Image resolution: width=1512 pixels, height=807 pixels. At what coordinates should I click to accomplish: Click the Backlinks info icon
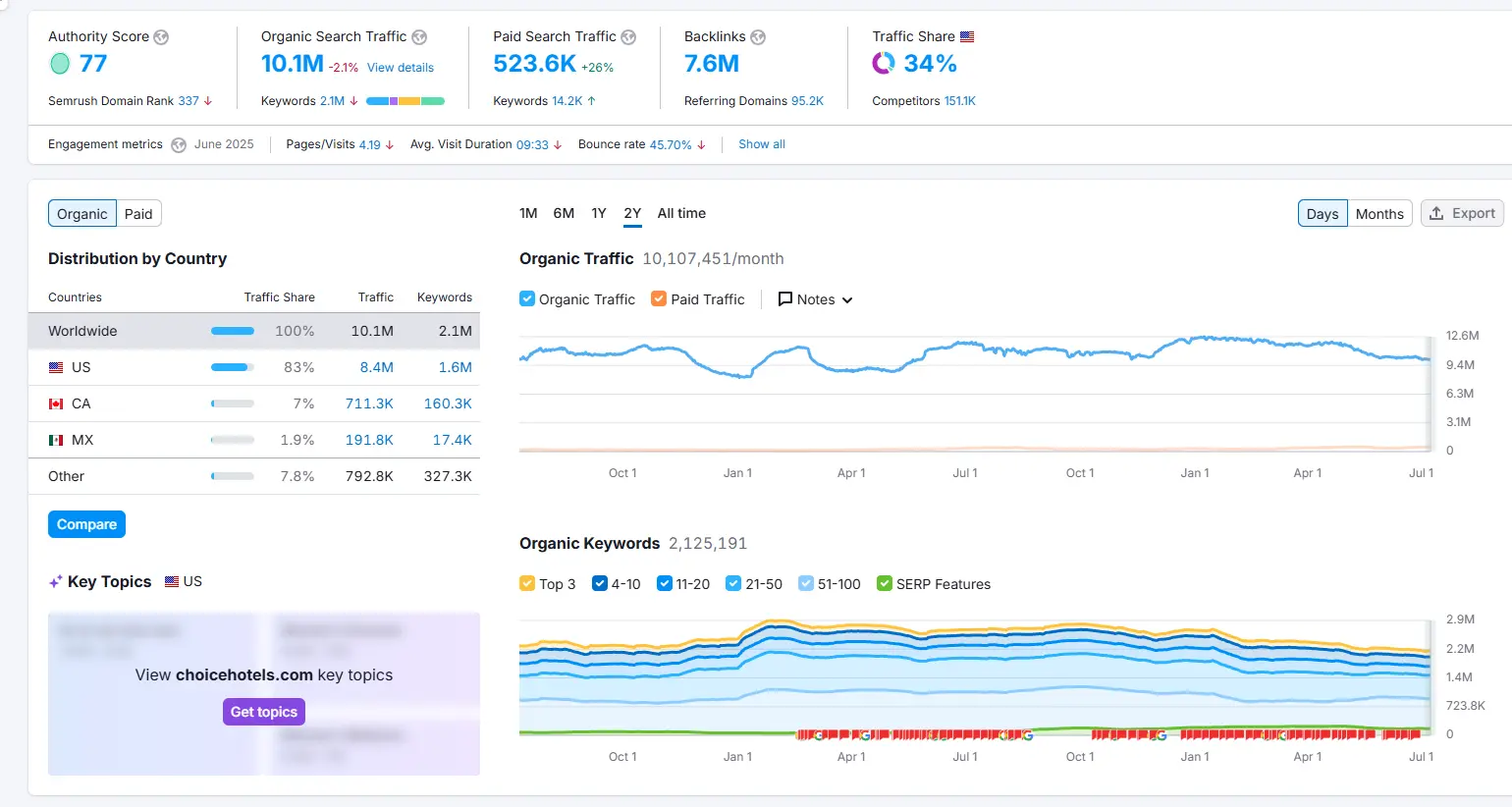757,36
